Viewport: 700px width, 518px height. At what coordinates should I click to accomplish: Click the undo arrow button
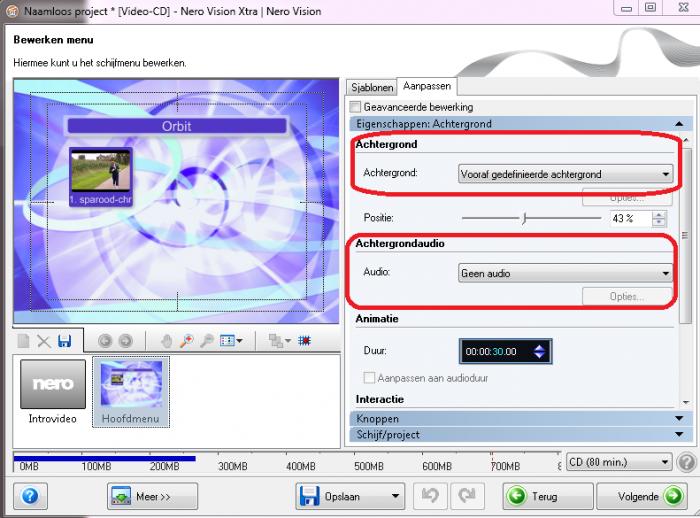point(431,496)
